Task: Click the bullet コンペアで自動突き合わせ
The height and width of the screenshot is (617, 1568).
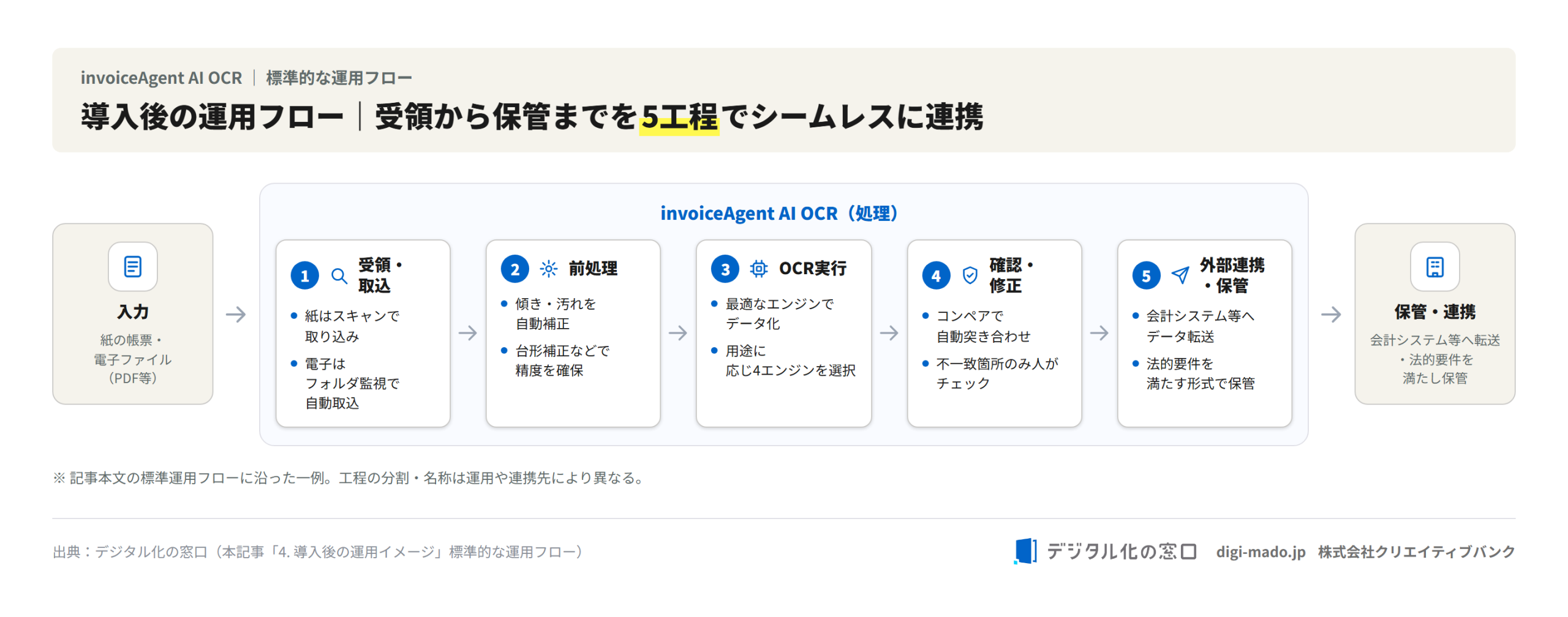Action: pos(977,326)
